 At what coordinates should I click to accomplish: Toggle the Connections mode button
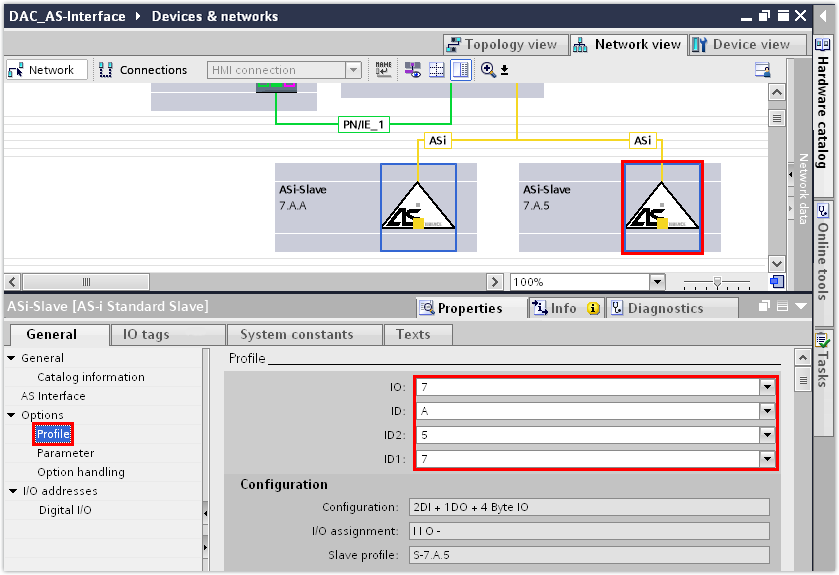pyautogui.click(x=143, y=70)
